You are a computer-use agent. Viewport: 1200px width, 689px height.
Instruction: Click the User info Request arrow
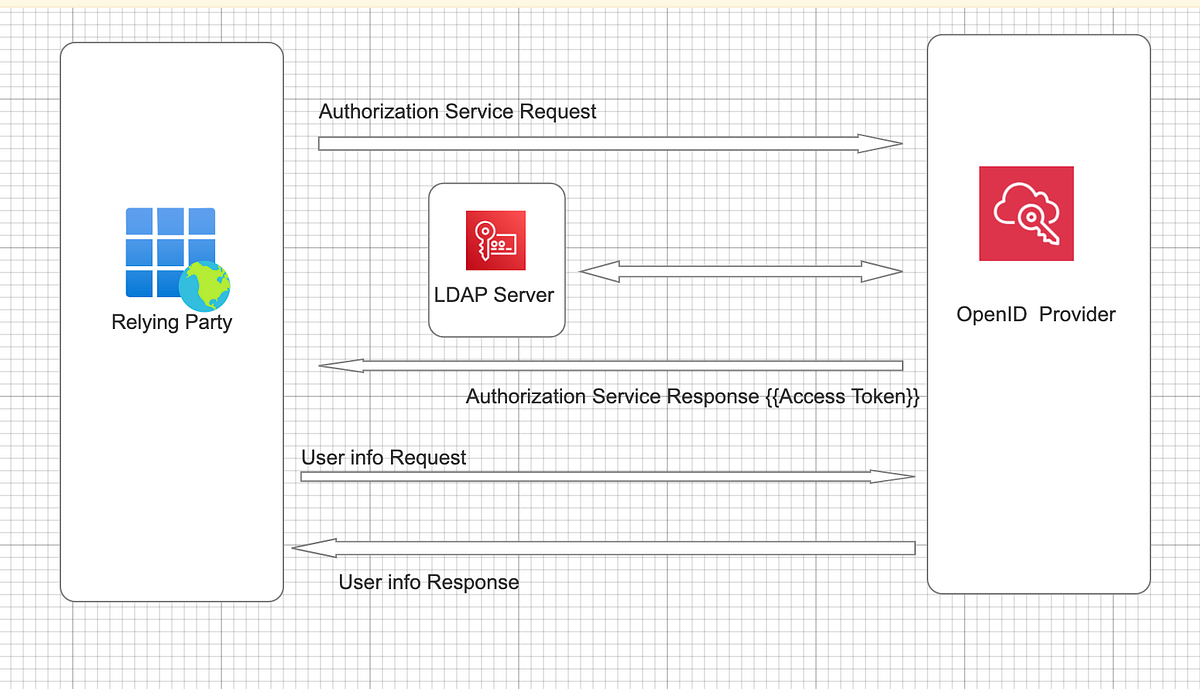[600, 475]
